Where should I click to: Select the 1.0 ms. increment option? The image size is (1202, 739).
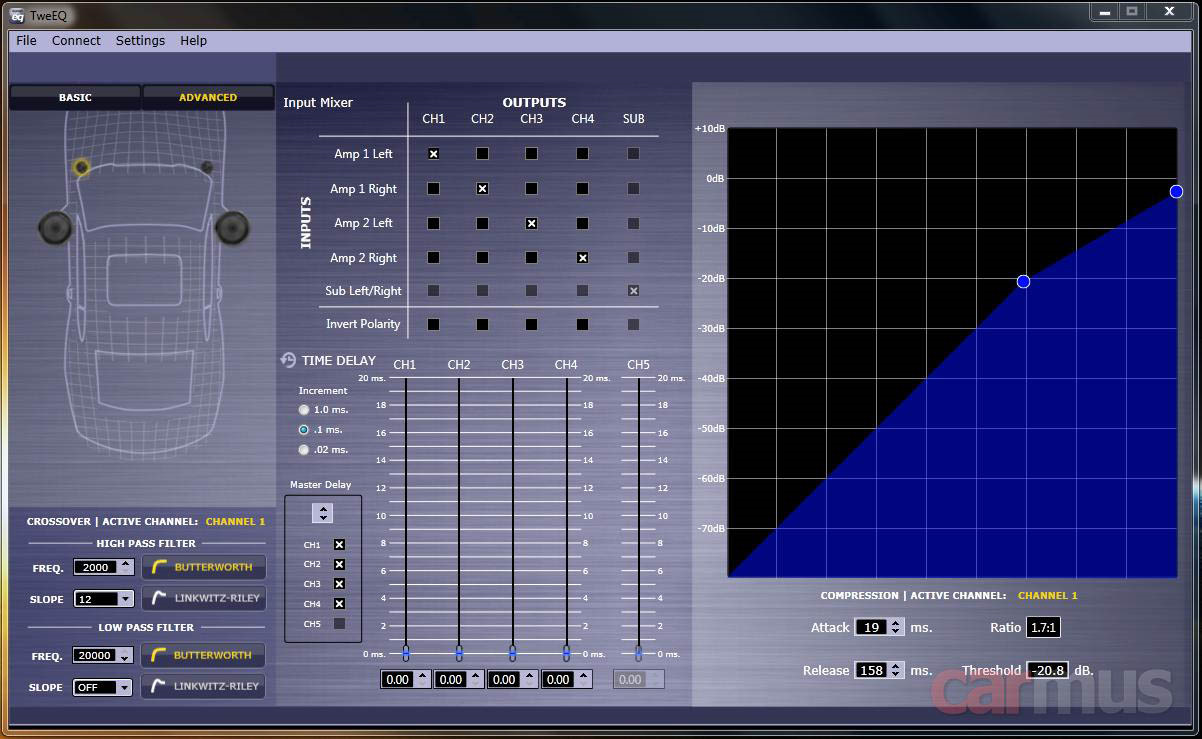304,410
